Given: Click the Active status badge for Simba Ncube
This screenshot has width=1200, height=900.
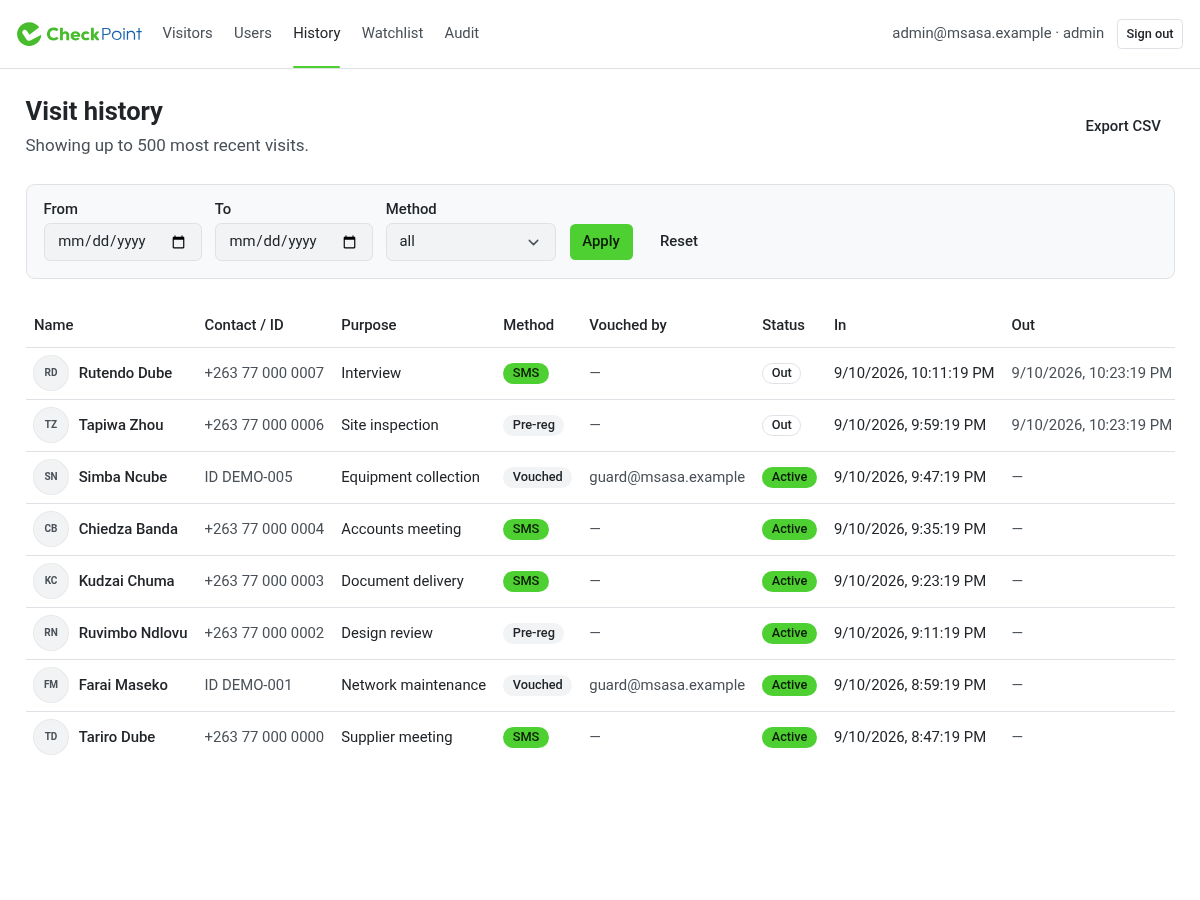Looking at the screenshot, I should coord(789,477).
